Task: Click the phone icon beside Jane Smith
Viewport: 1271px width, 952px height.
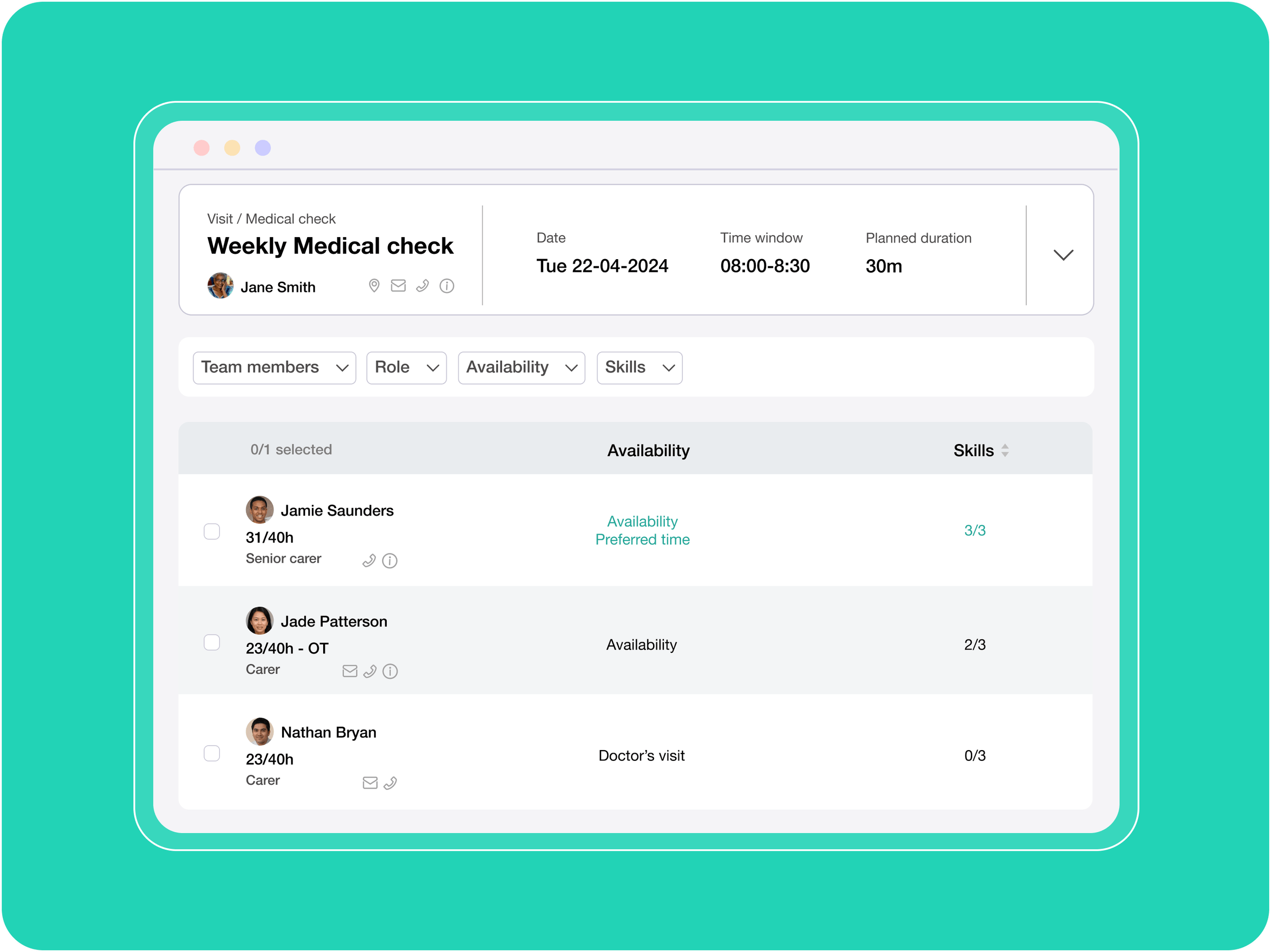Action: pyautogui.click(x=422, y=286)
